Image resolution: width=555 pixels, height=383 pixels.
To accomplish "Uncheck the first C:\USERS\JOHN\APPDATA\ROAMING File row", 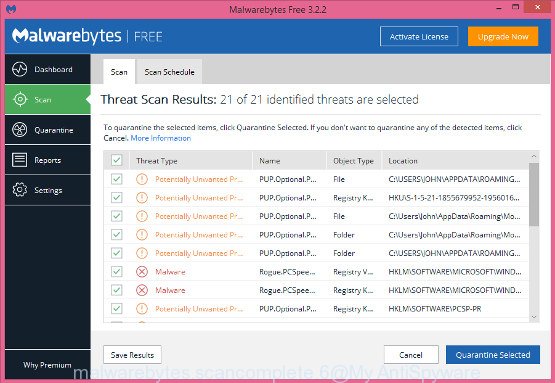I will coord(116,179).
